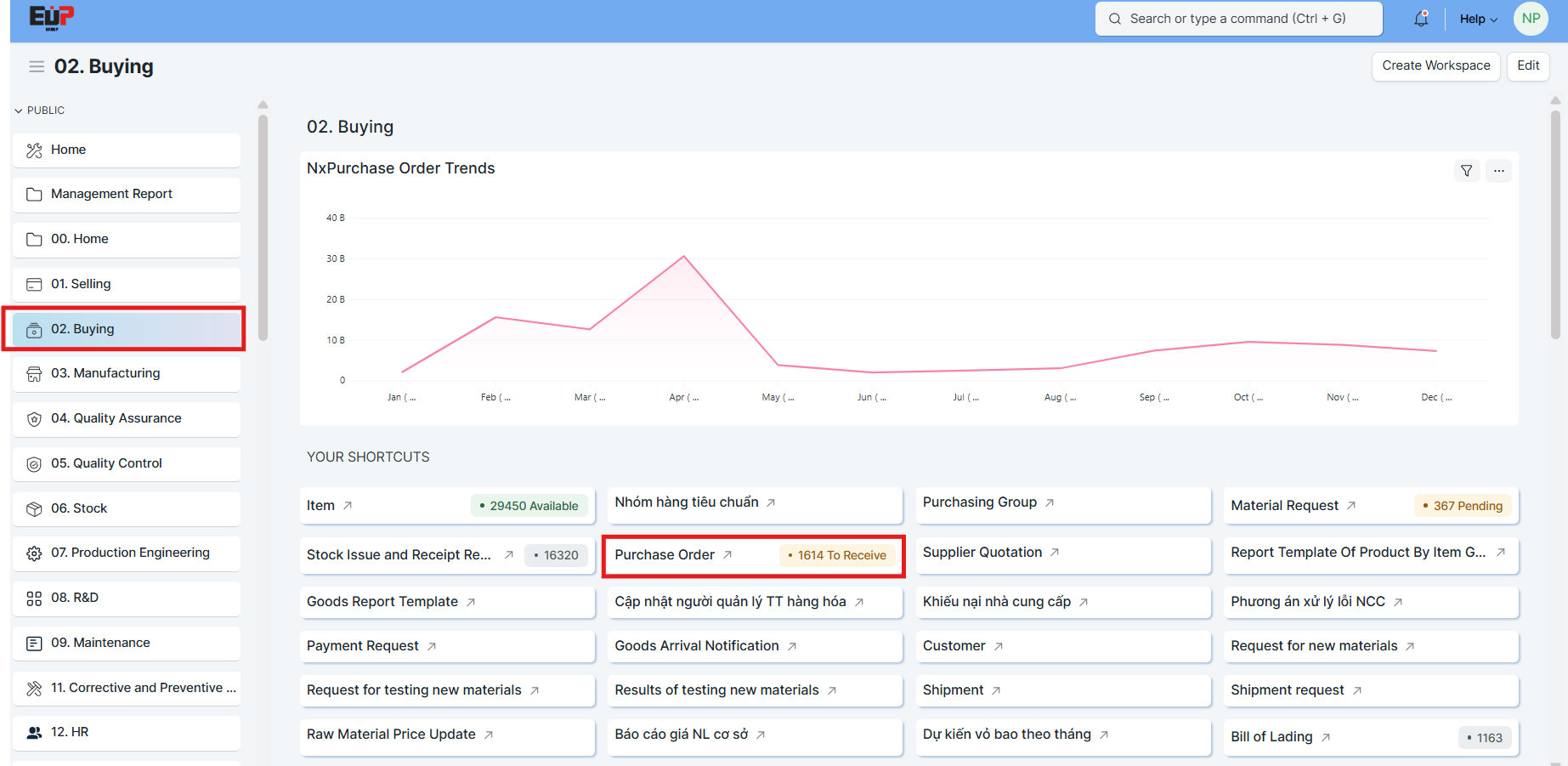Open chart options ellipsis menu
The width and height of the screenshot is (1568, 766).
coord(1498,171)
